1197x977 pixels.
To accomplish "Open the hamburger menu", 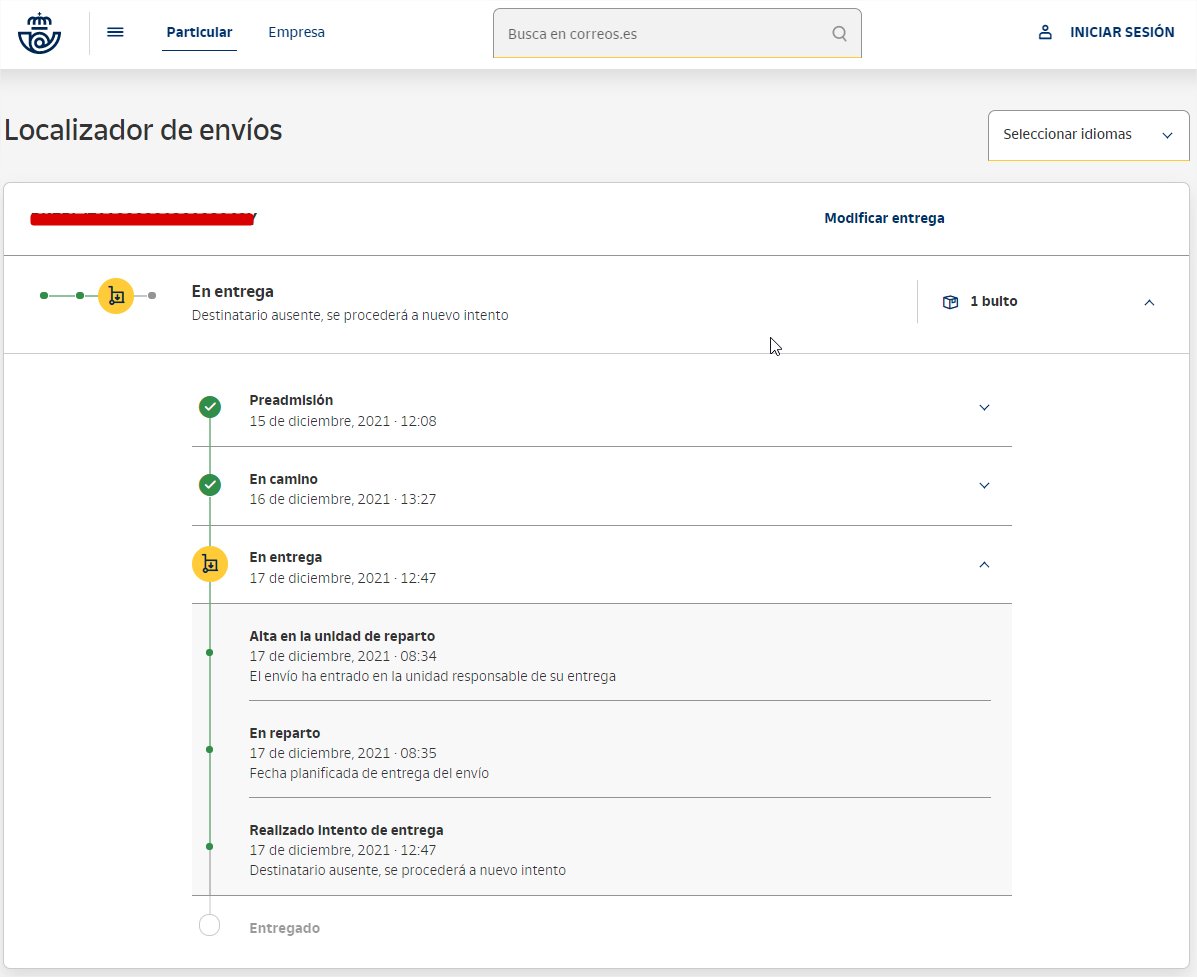I will coord(115,32).
